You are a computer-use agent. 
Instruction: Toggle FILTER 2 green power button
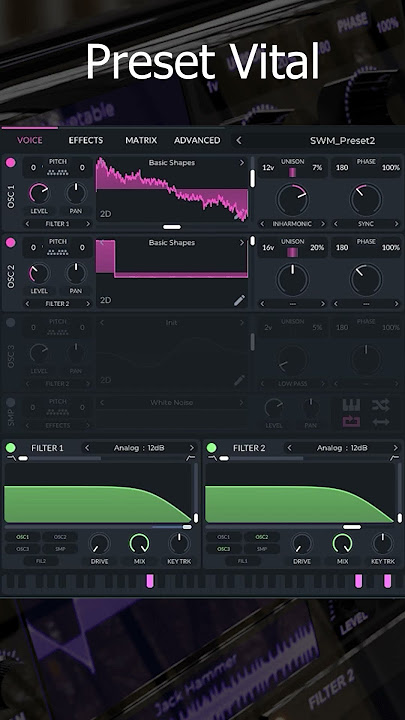click(x=211, y=448)
